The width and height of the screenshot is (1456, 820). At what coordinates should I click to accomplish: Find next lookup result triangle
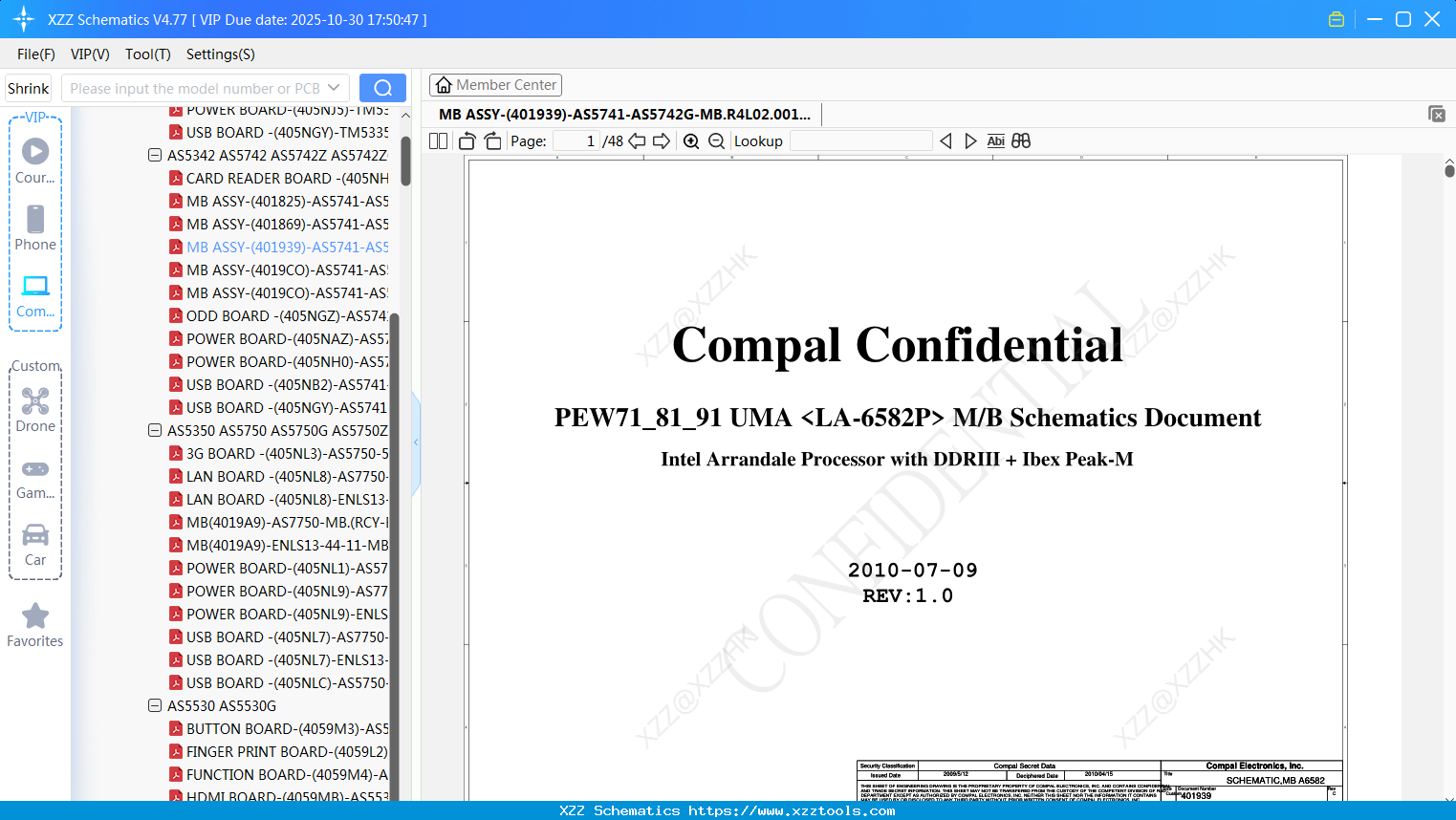tap(970, 141)
